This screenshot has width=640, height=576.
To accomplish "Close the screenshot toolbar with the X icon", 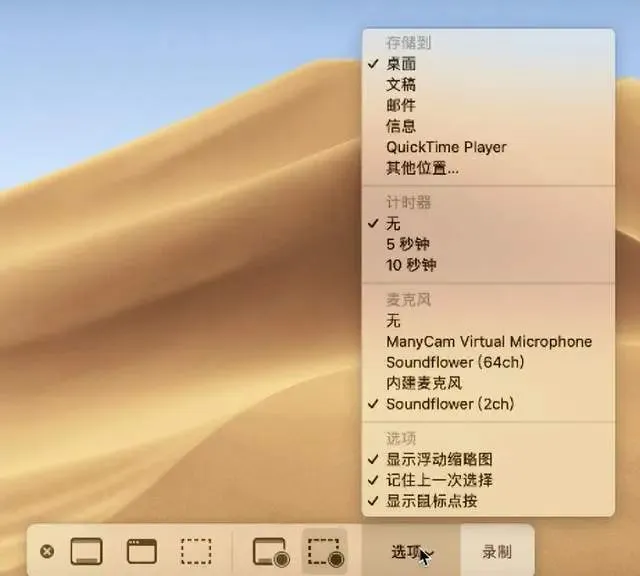I will (47, 552).
